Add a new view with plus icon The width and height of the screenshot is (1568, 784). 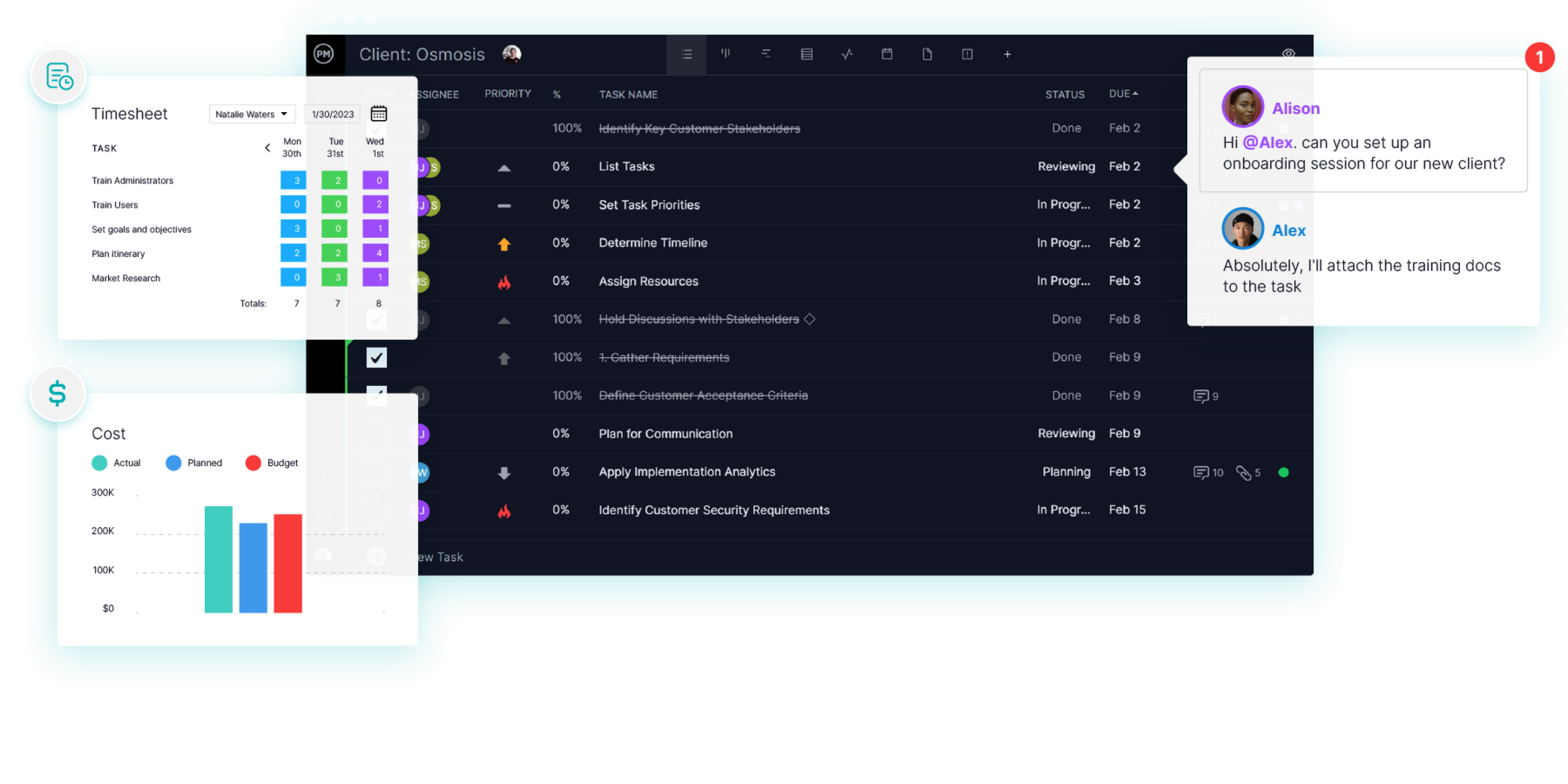[x=1007, y=54]
